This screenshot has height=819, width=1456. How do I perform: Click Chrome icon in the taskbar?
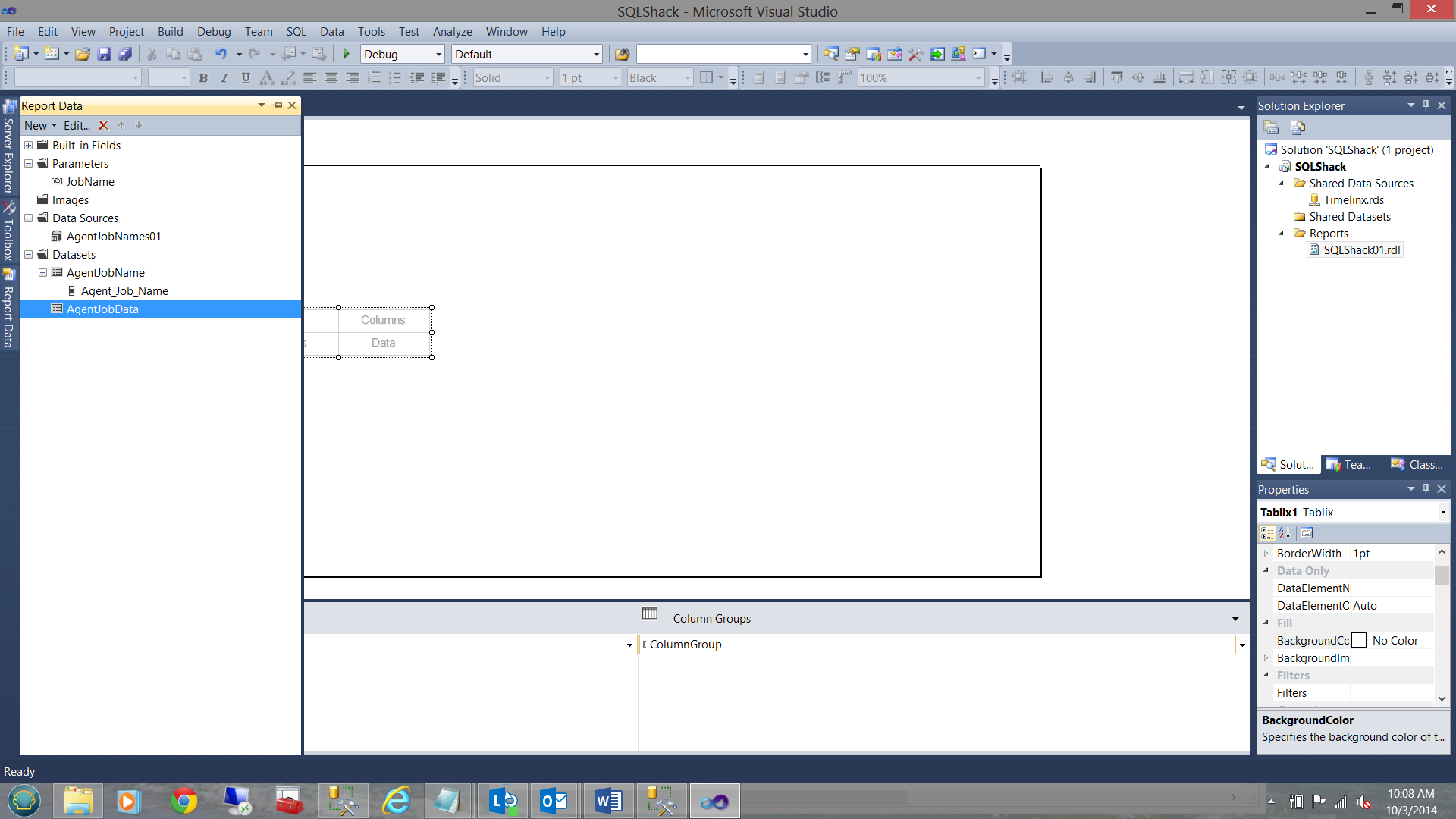[x=184, y=801]
